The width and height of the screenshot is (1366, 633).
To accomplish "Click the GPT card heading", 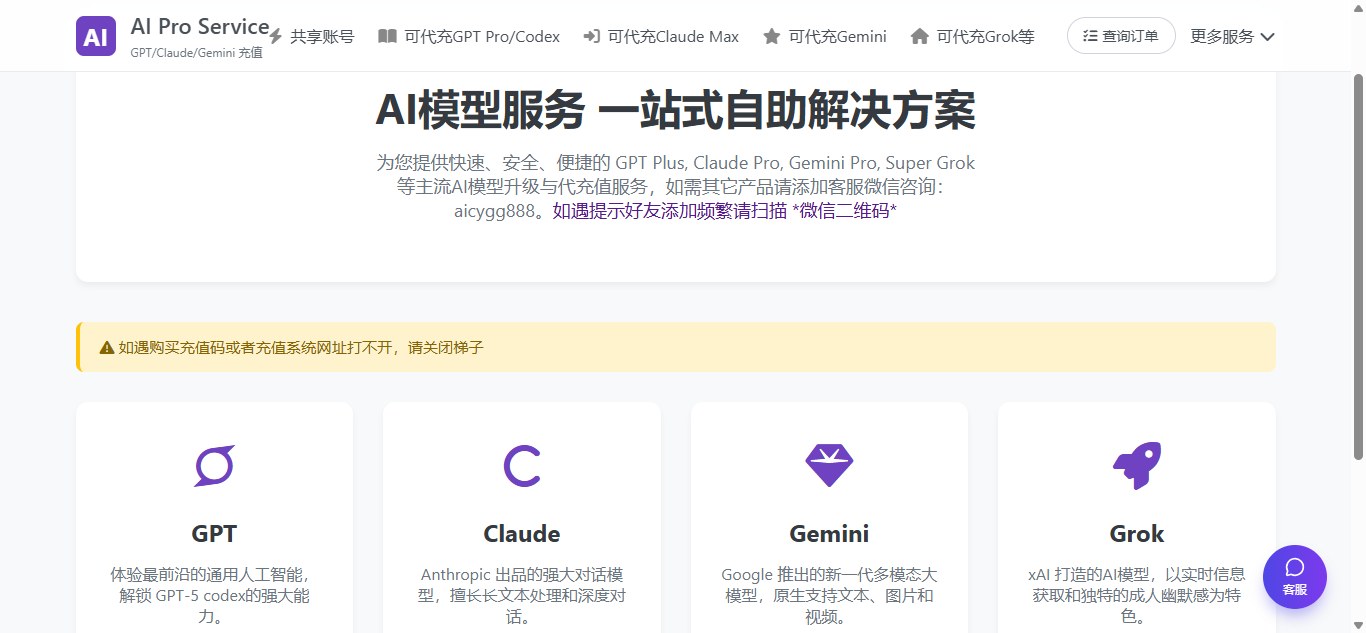I will [214, 533].
